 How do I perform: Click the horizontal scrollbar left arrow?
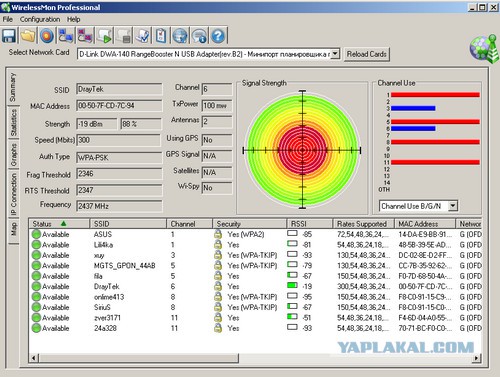[x=34, y=358]
